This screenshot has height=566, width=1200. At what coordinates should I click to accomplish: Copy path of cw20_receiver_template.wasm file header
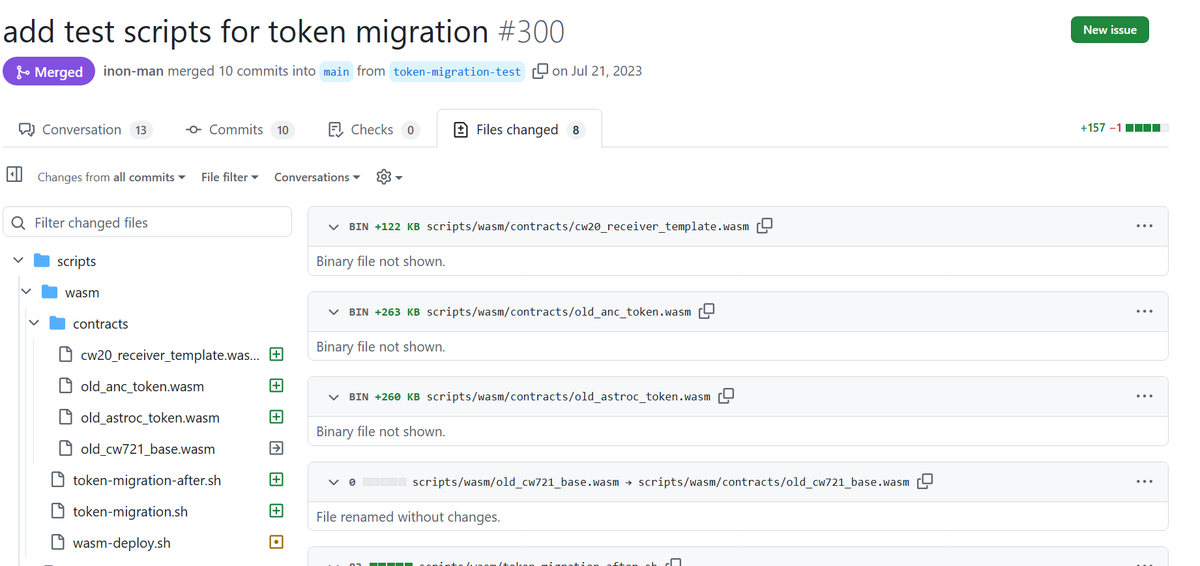[x=765, y=226]
